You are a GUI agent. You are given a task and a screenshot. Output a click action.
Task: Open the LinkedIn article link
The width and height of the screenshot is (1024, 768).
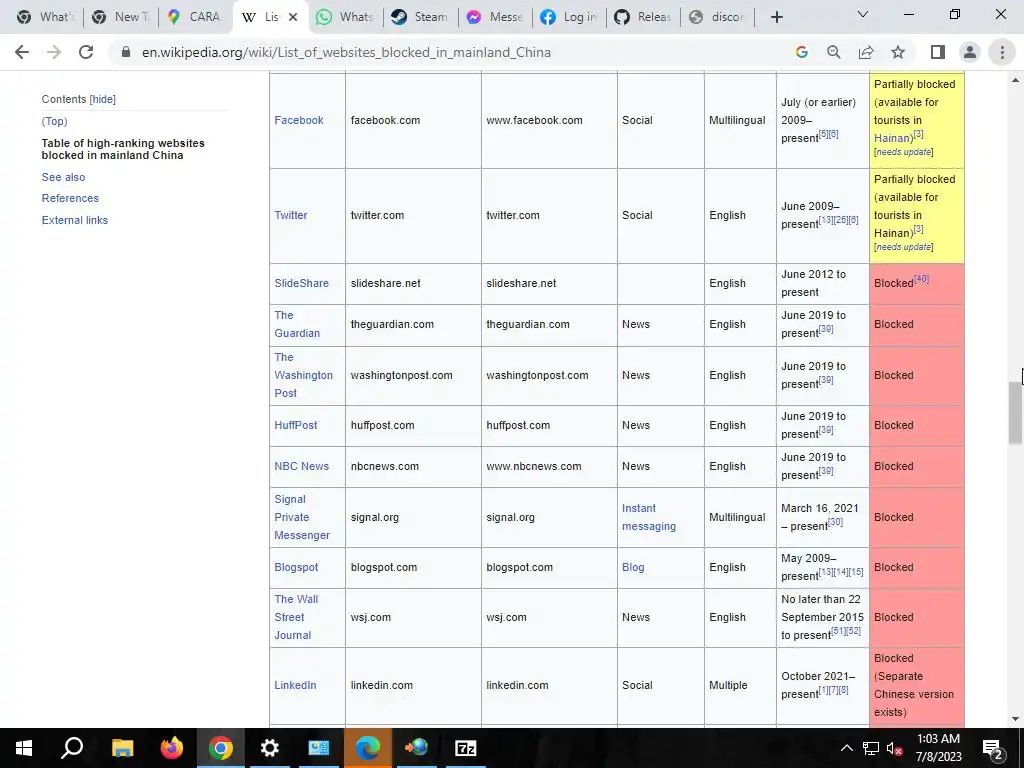pyautogui.click(x=295, y=685)
